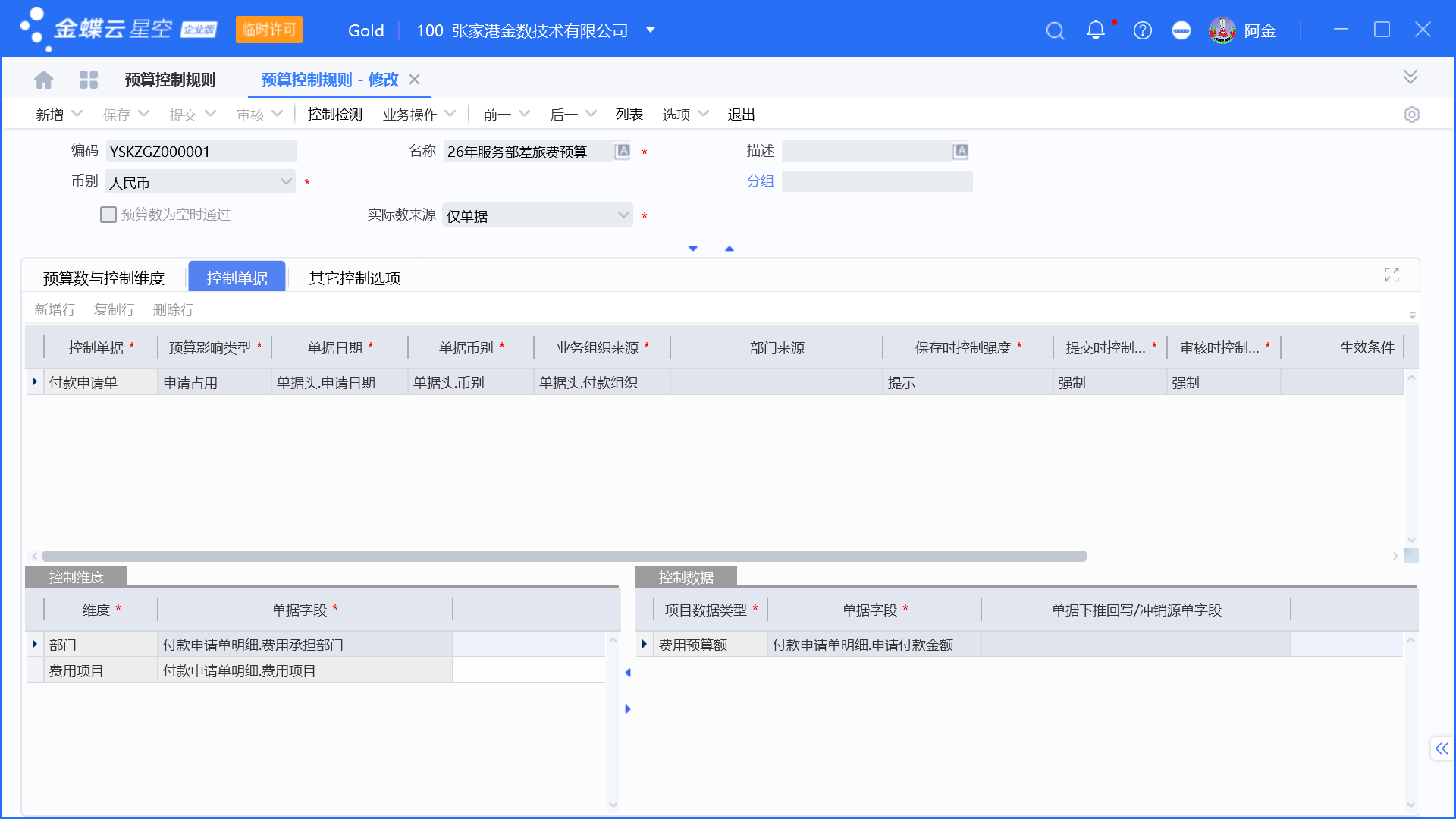Switch to 控制单据 tab
1456x819 pixels.
click(x=237, y=277)
